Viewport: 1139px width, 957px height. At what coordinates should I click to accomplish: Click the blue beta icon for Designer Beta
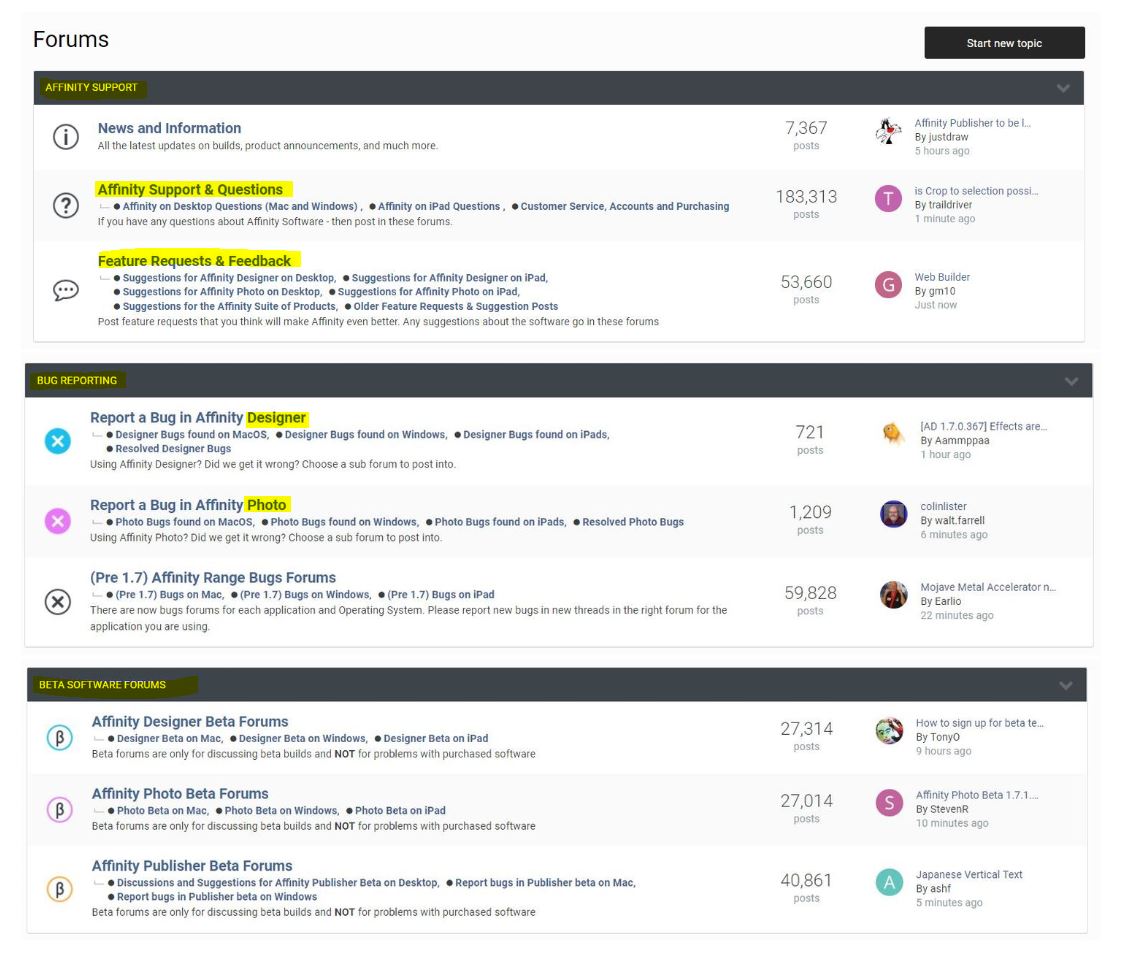60,738
